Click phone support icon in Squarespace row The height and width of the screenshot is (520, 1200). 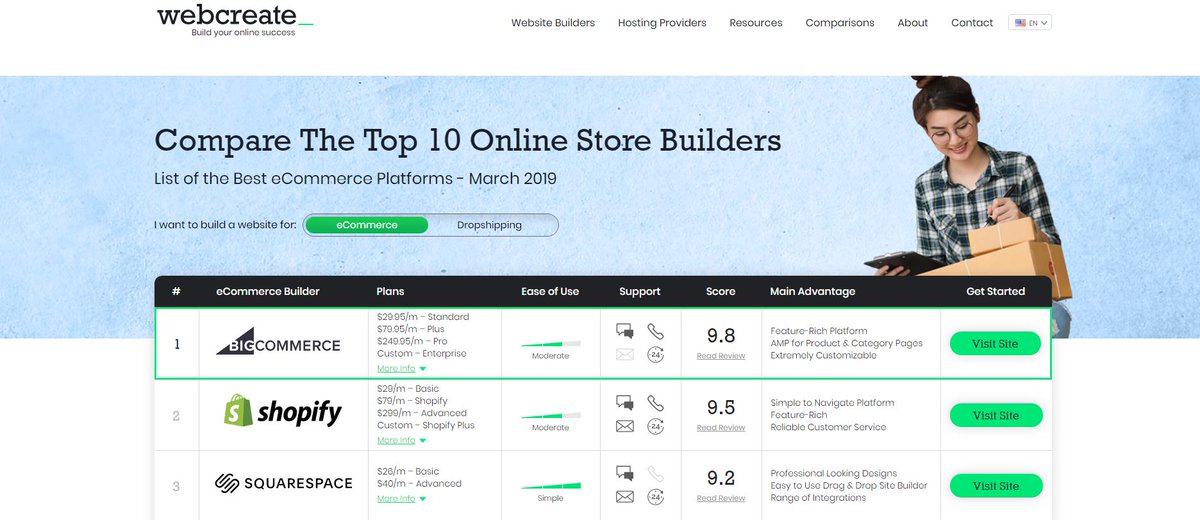pyautogui.click(x=655, y=474)
